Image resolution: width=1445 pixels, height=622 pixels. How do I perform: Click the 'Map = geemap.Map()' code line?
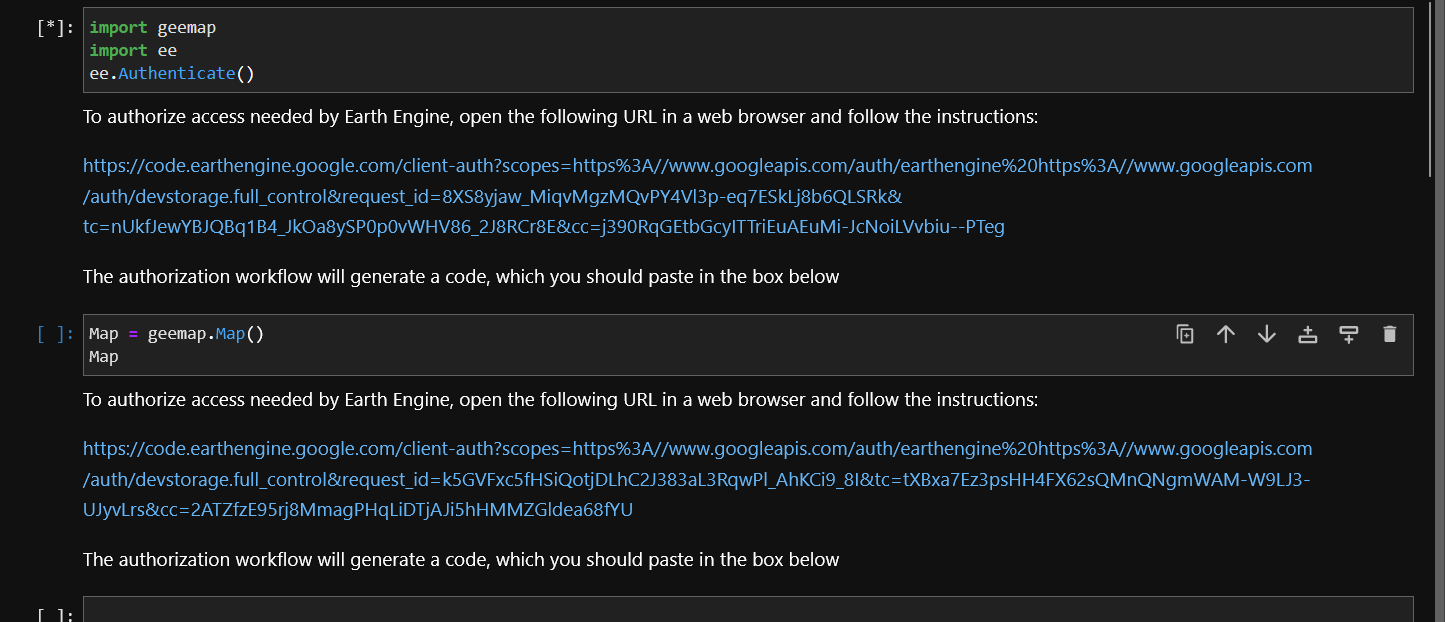(176, 334)
